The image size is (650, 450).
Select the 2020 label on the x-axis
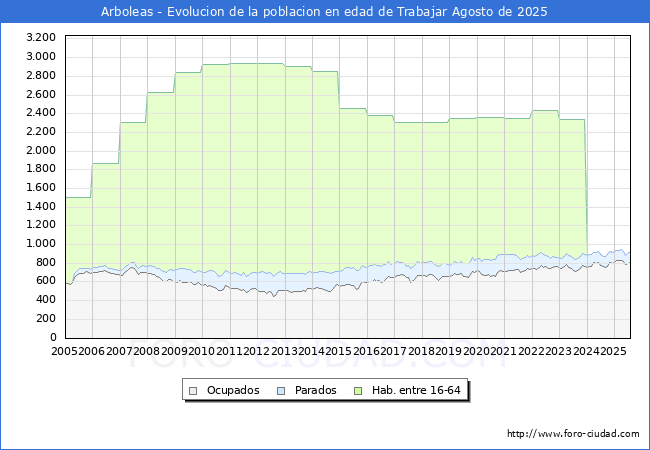[475, 351]
